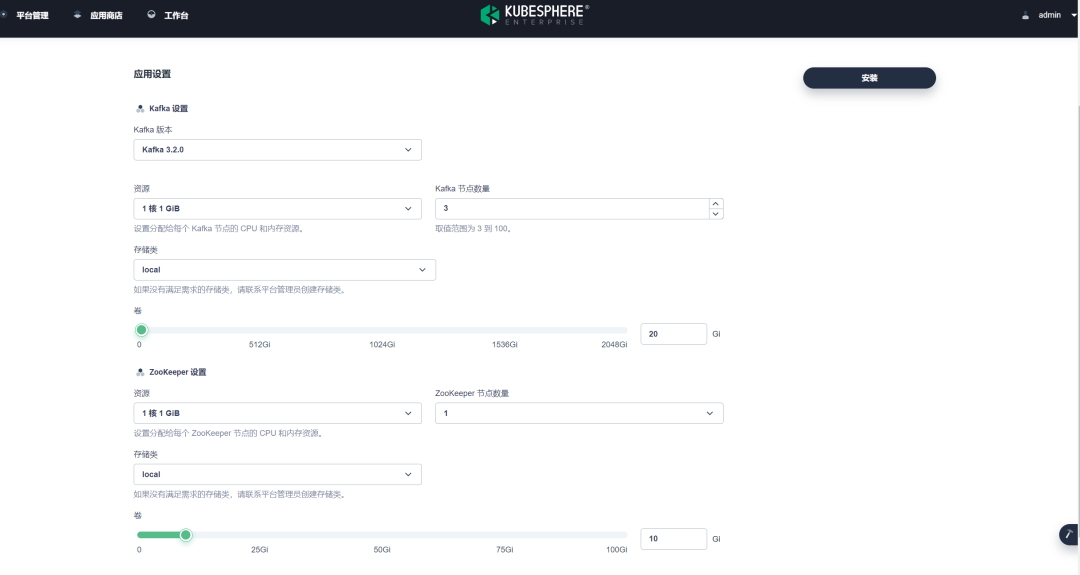The height and width of the screenshot is (575, 1080).
Task: Set Kafka volume slider to 1024Gi mark
Action: (x=382, y=331)
